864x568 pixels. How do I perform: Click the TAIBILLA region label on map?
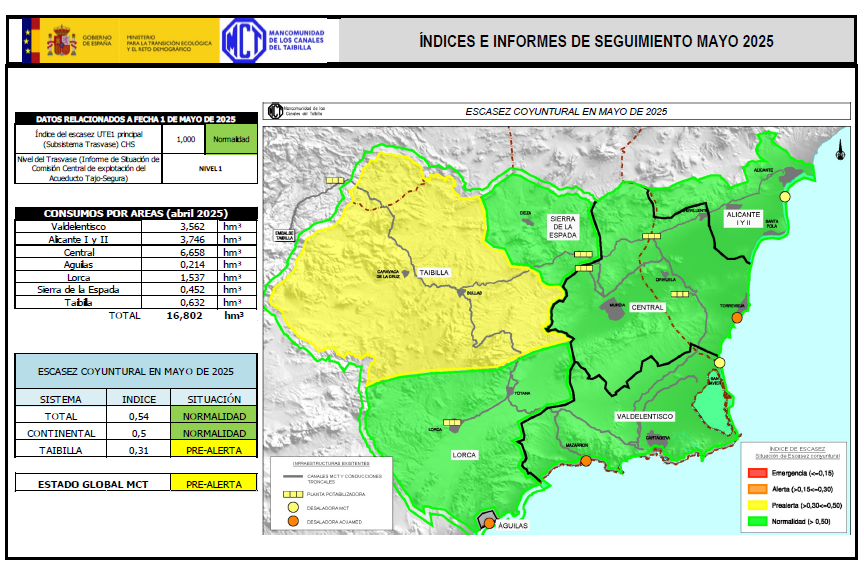coord(434,272)
